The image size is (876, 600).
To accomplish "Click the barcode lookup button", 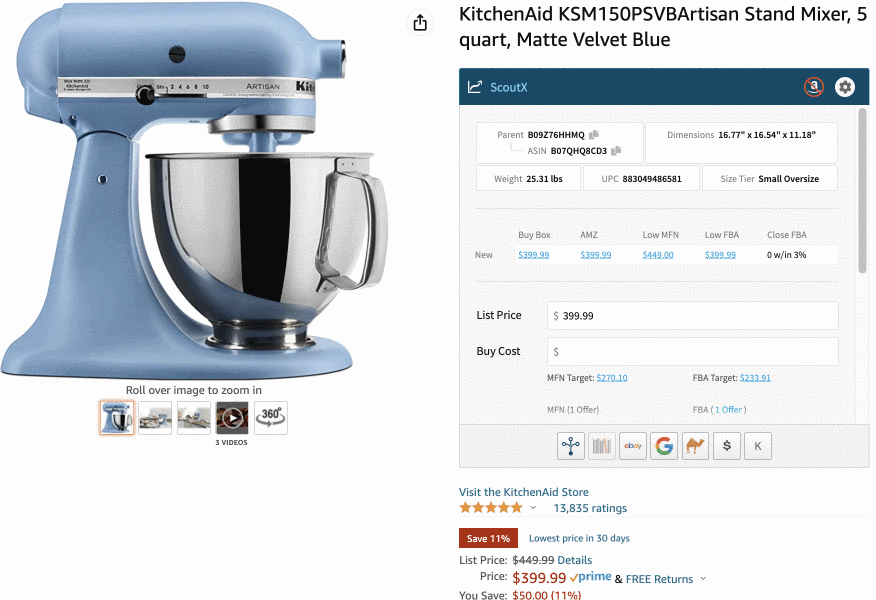I will (x=602, y=446).
